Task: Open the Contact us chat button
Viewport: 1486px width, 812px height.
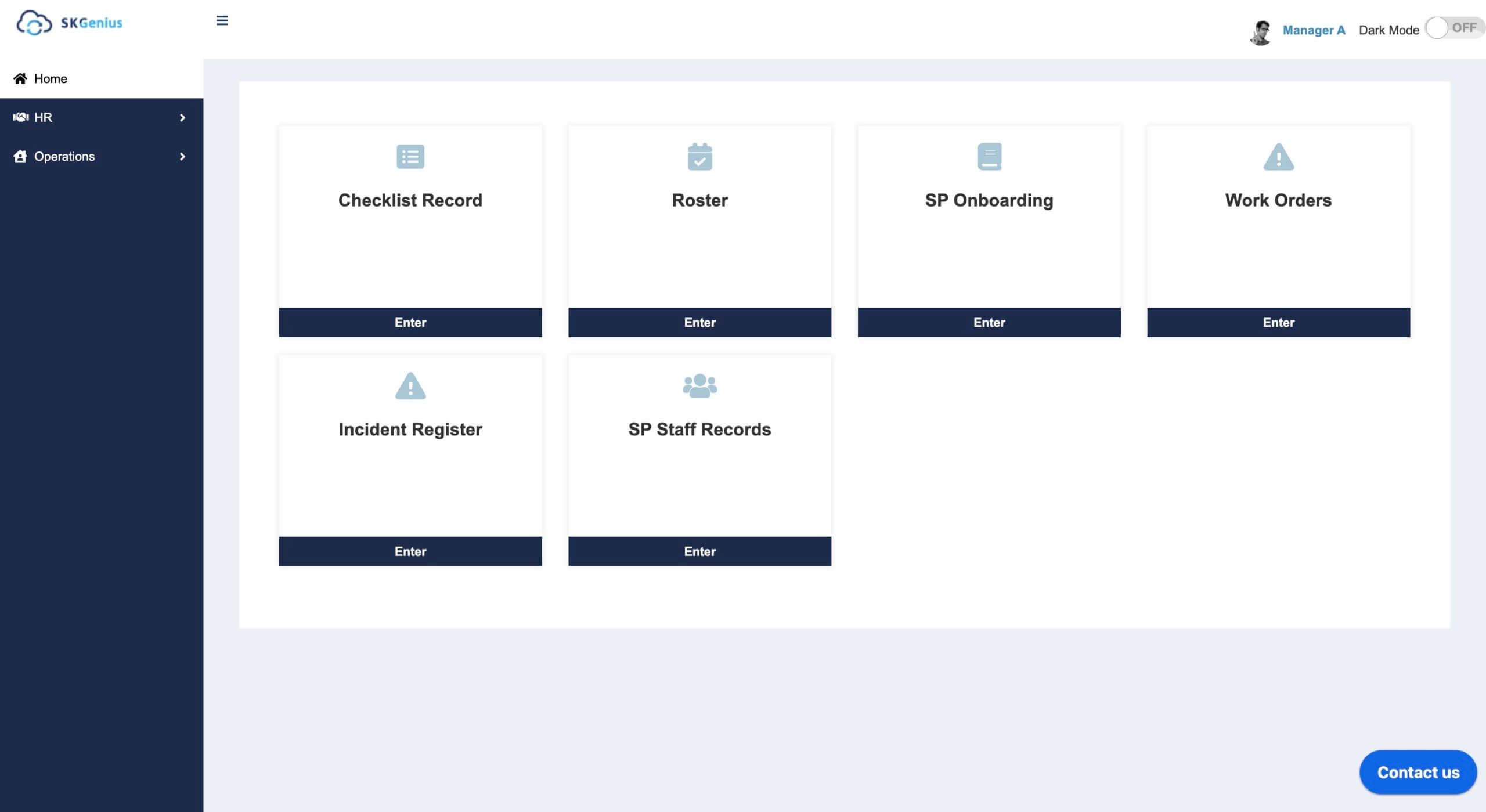Action: coord(1418,772)
